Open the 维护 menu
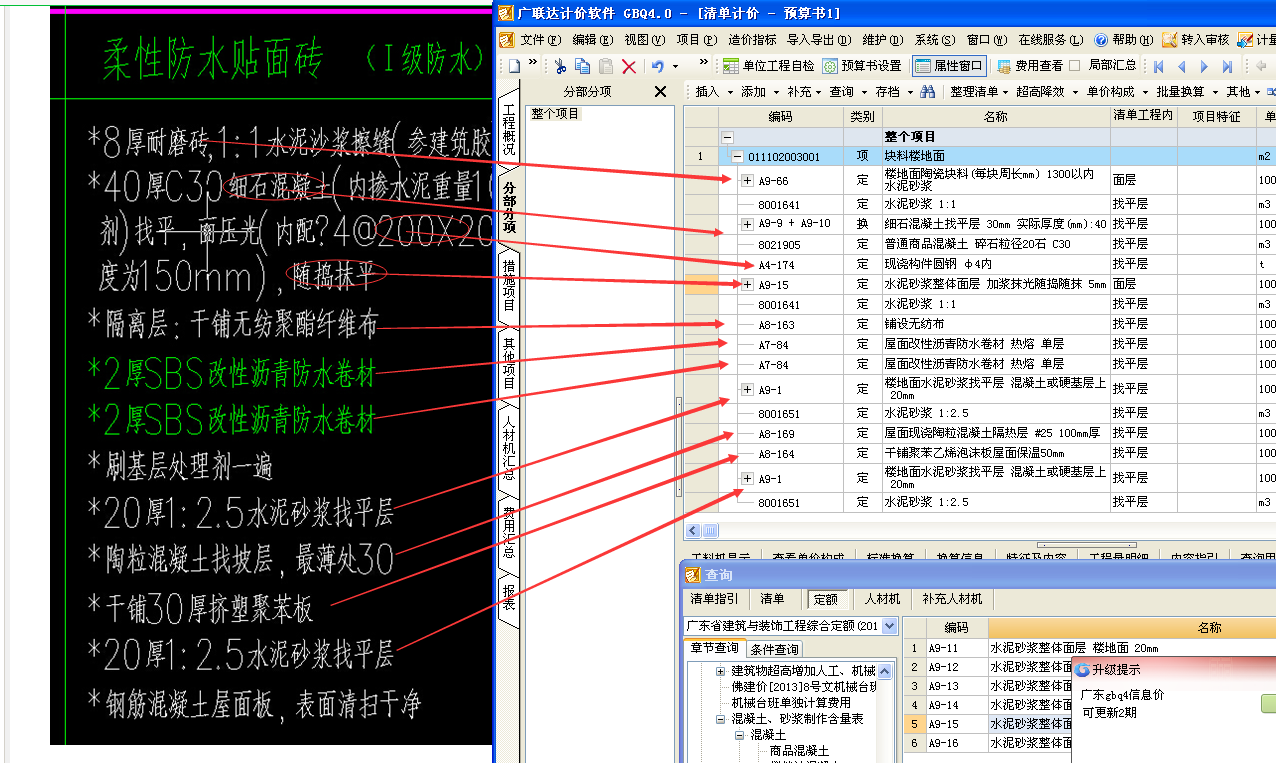 (x=882, y=40)
